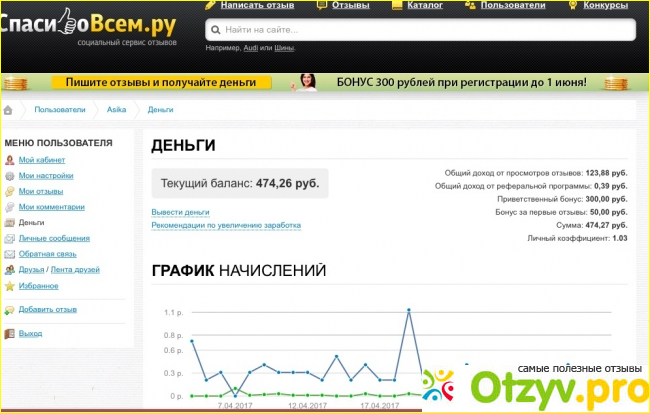Click the envelope icon beside Обратная связь
650x413 pixels.
10,254
